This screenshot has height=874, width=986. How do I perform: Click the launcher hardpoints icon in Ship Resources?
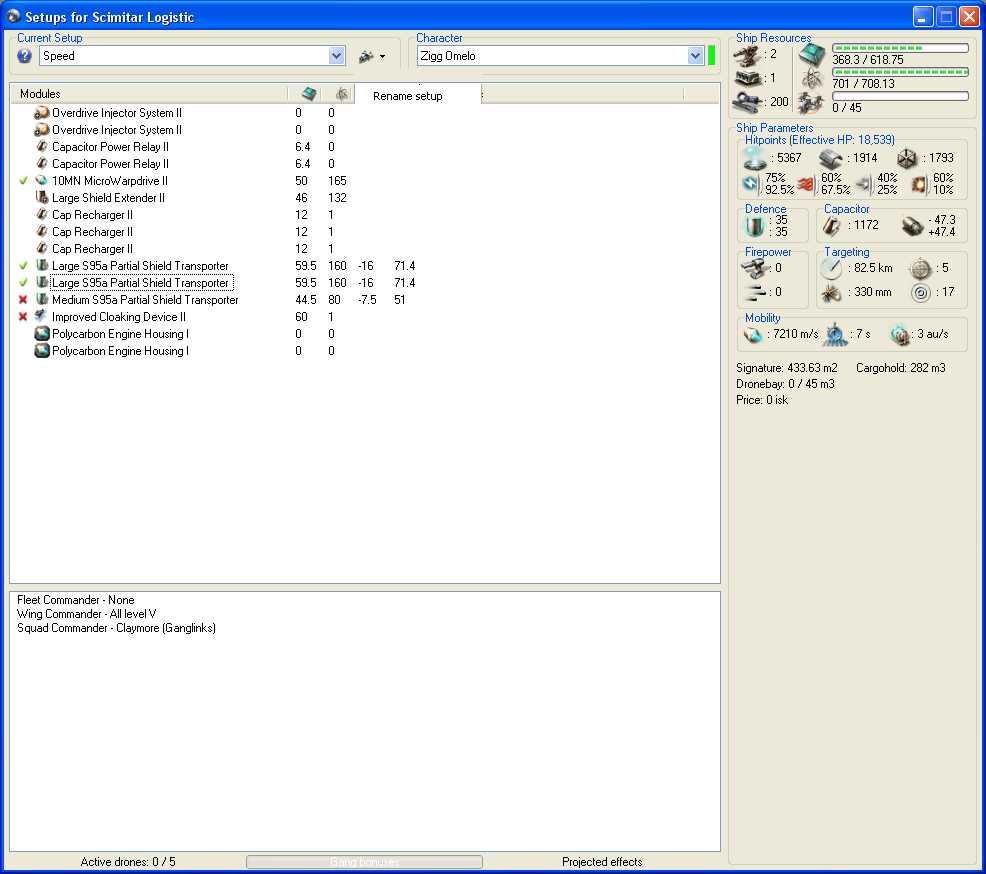coord(747,79)
